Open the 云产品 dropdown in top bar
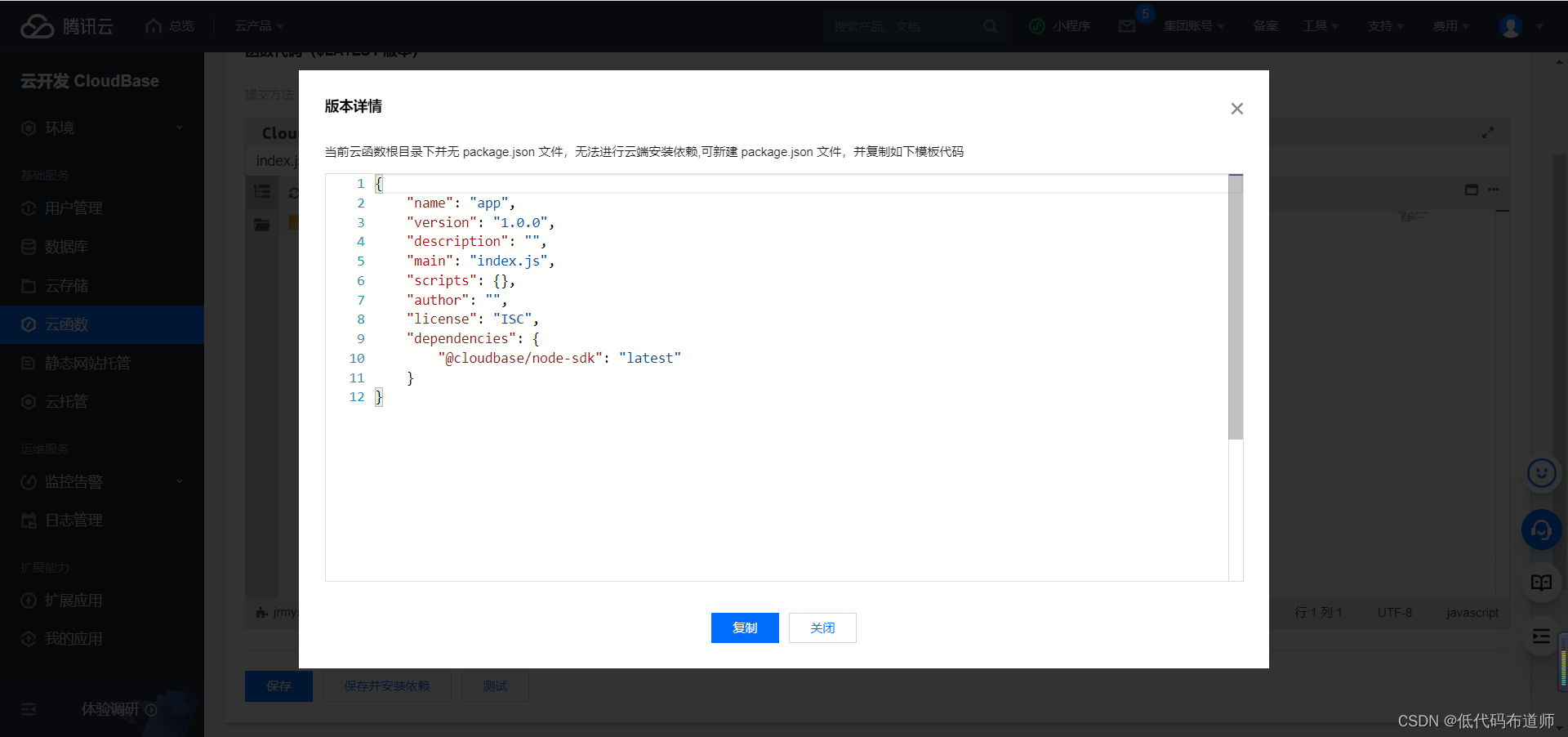The image size is (1568, 737). tap(257, 25)
